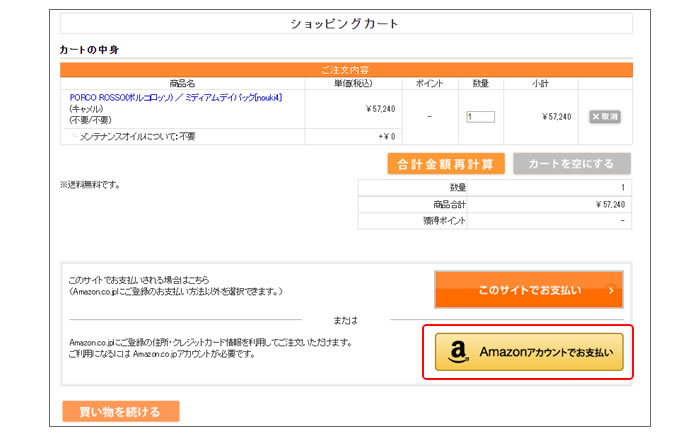Viewport: 700px width, 442px height.
Task: Continue shopping with 買い物を続ける
Action: (x=120, y=411)
